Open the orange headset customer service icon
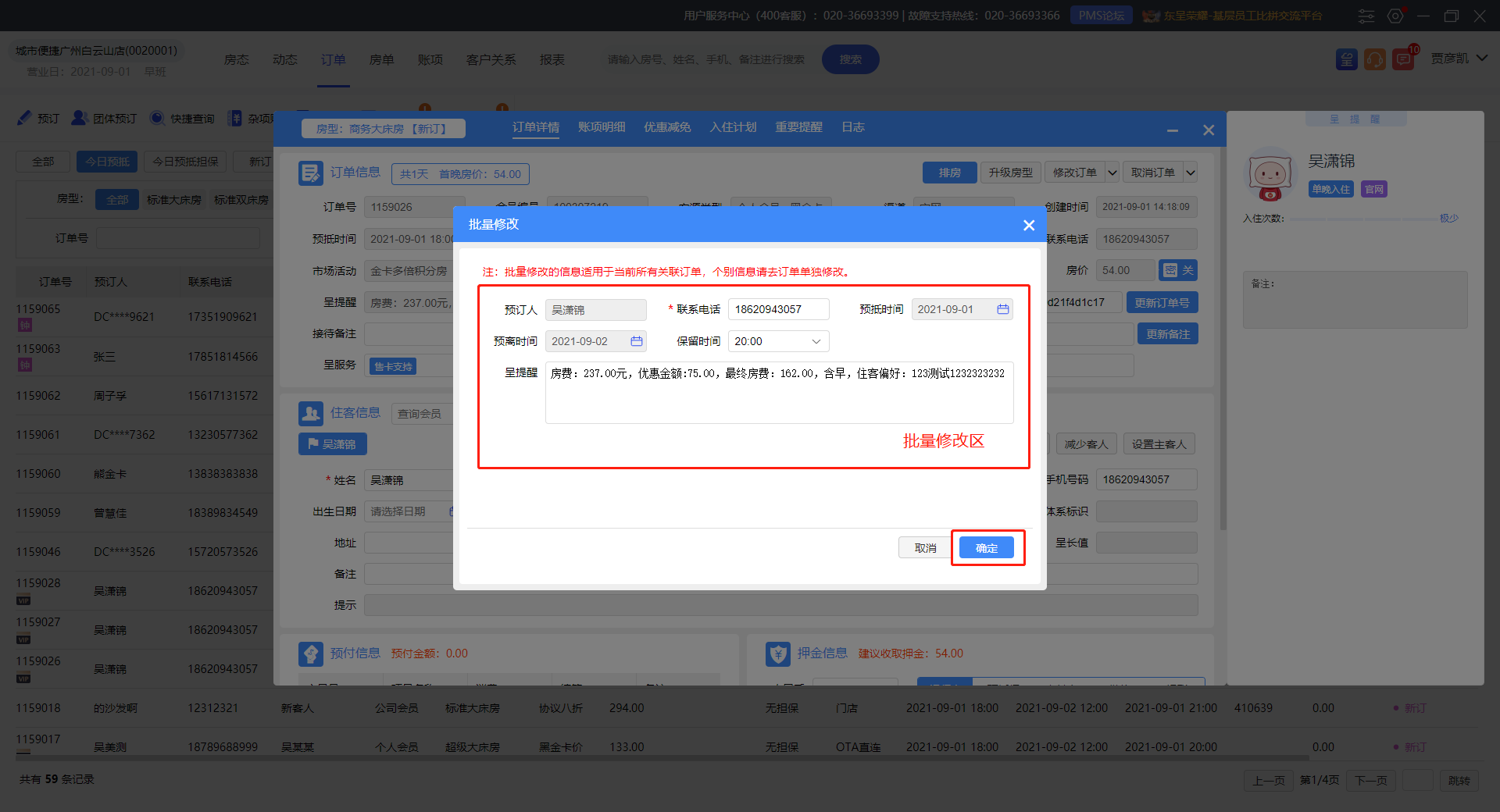Viewport: 1500px width, 812px height. 1375,59
